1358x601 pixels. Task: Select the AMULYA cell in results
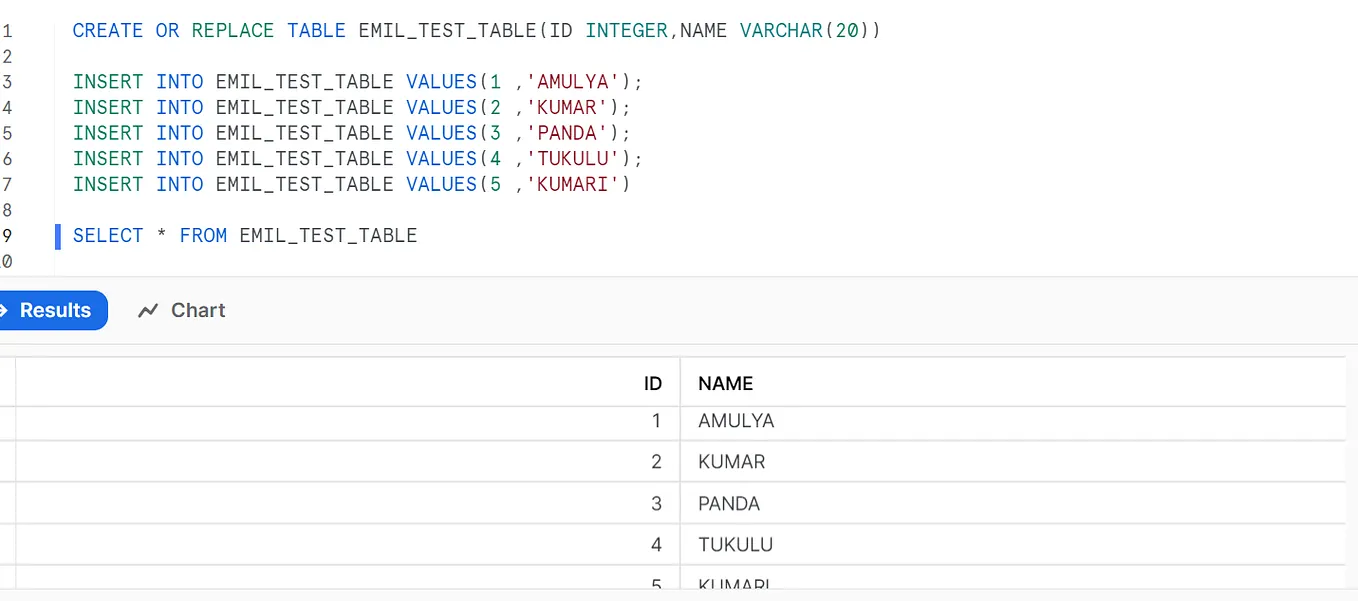coord(736,421)
